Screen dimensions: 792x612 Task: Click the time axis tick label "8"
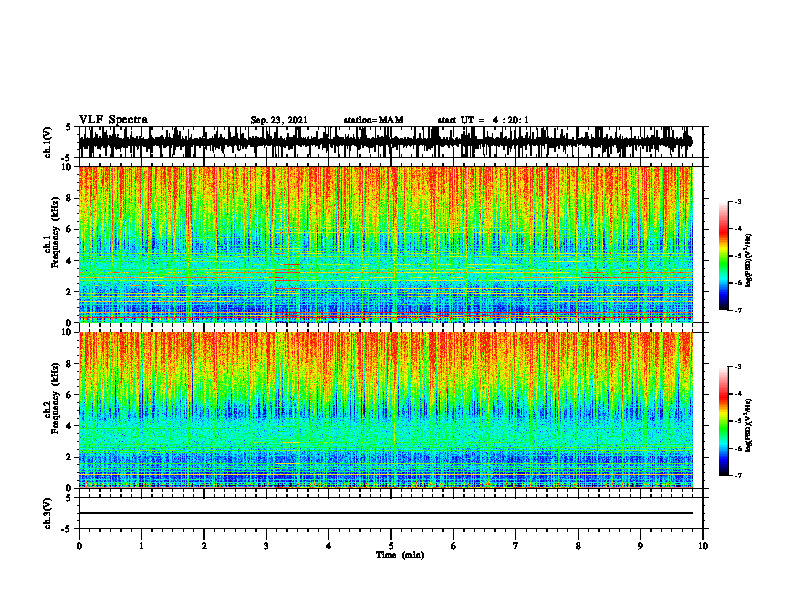(578, 546)
